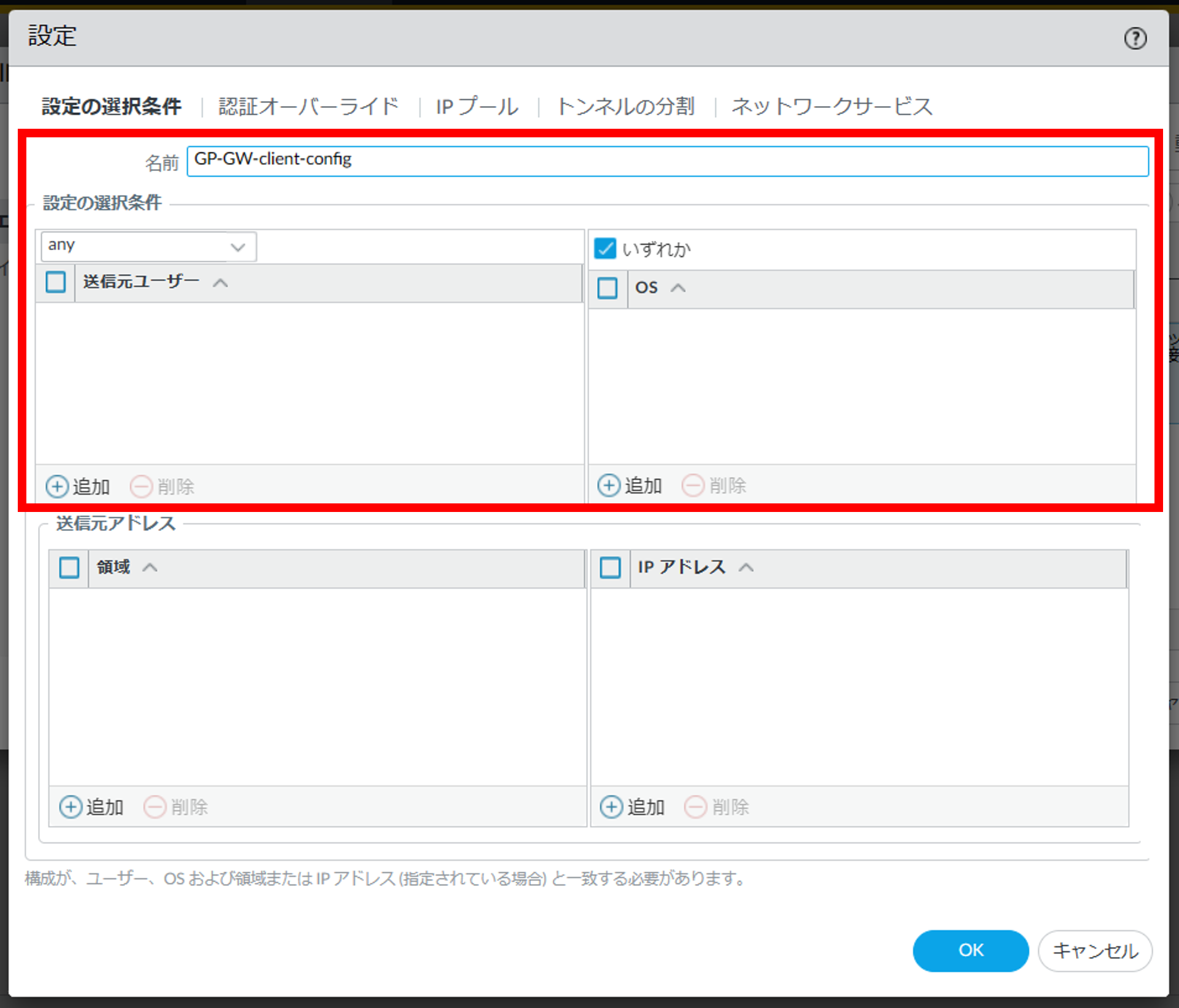Viewport: 1179px width, 1008px height.
Task: Switch to 認証オーバーライド tab
Action: (308, 107)
